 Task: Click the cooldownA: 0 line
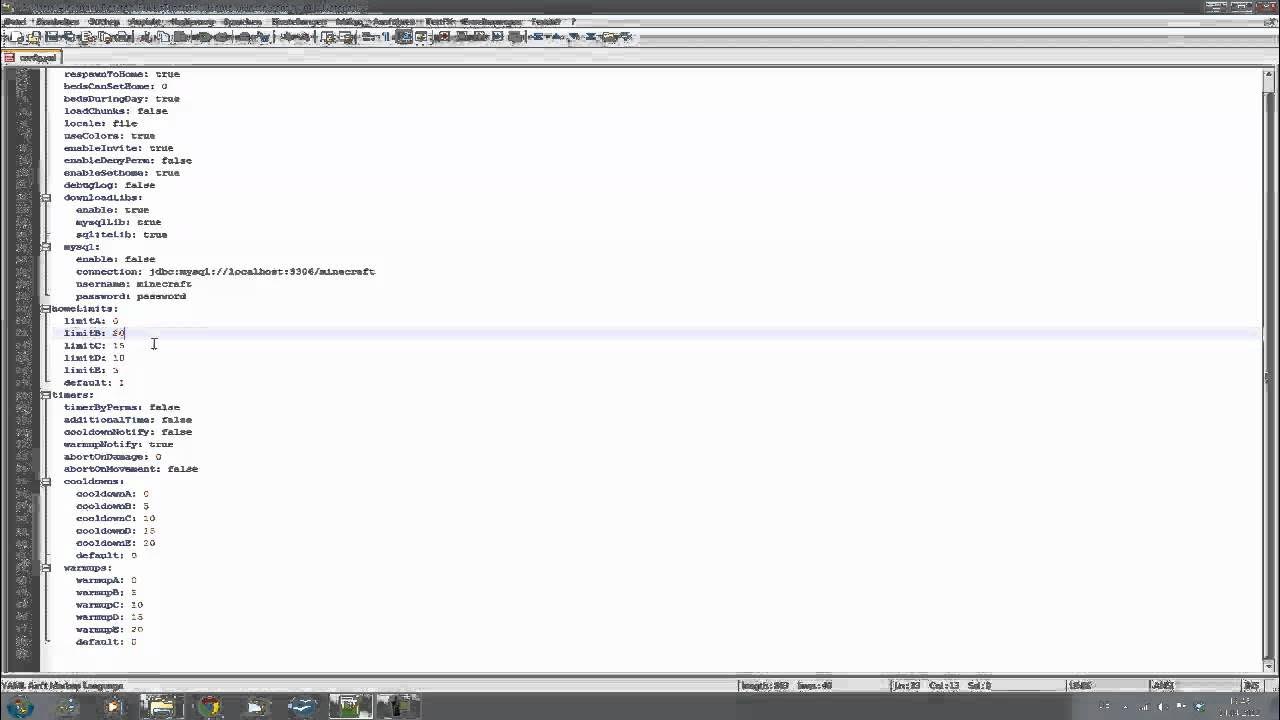(x=113, y=494)
